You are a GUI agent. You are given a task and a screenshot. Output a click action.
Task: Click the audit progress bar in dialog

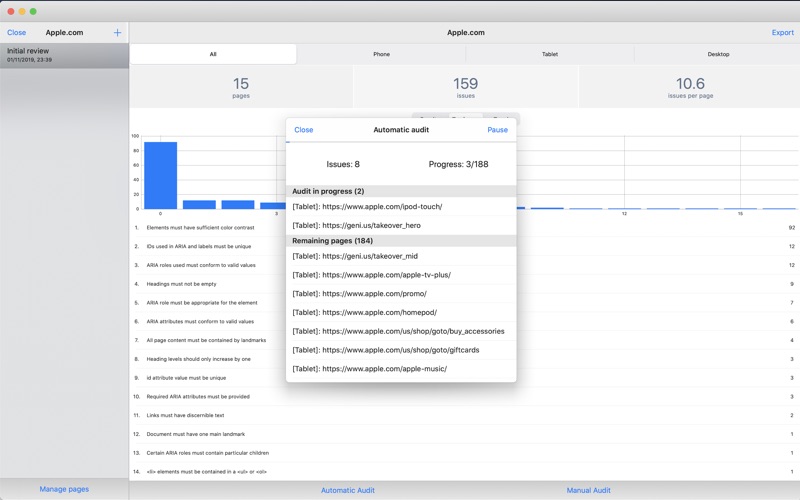pyautogui.click(x=401, y=142)
